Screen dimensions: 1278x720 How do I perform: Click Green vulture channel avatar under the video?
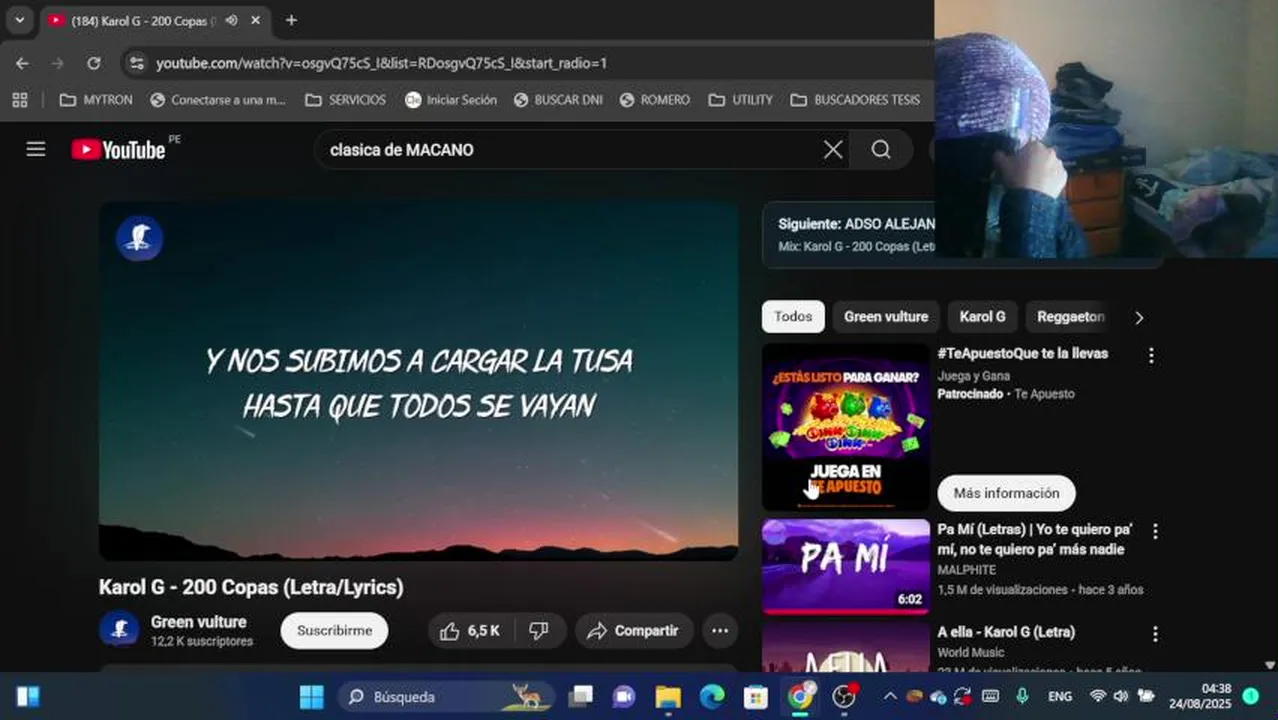[x=119, y=630]
